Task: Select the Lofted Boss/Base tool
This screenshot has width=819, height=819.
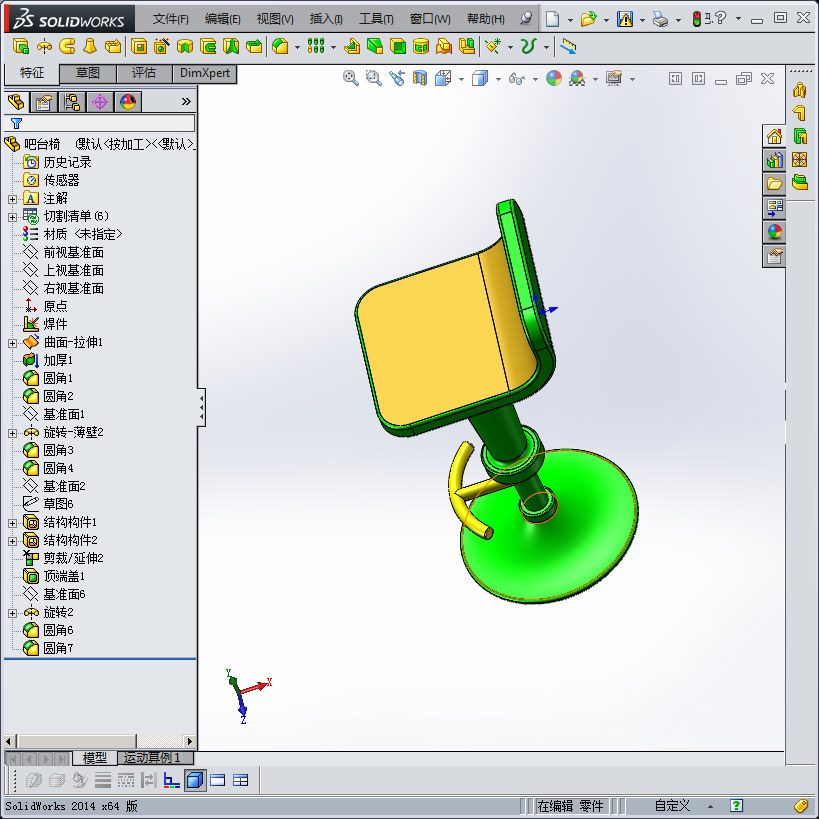Action: [90, 46]
